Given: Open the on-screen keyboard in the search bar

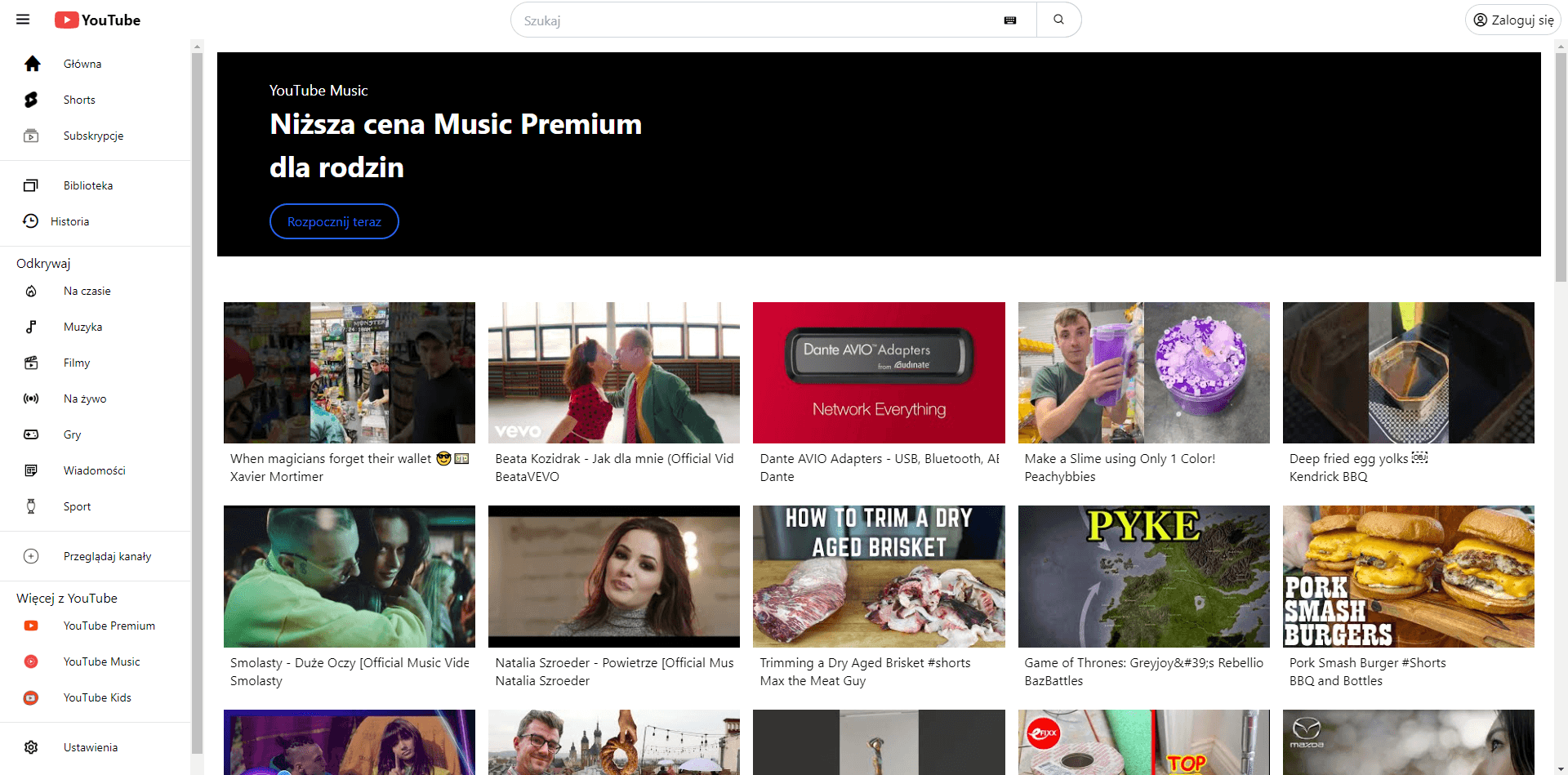Looking at the screenshot, I should coord(1010,20).
